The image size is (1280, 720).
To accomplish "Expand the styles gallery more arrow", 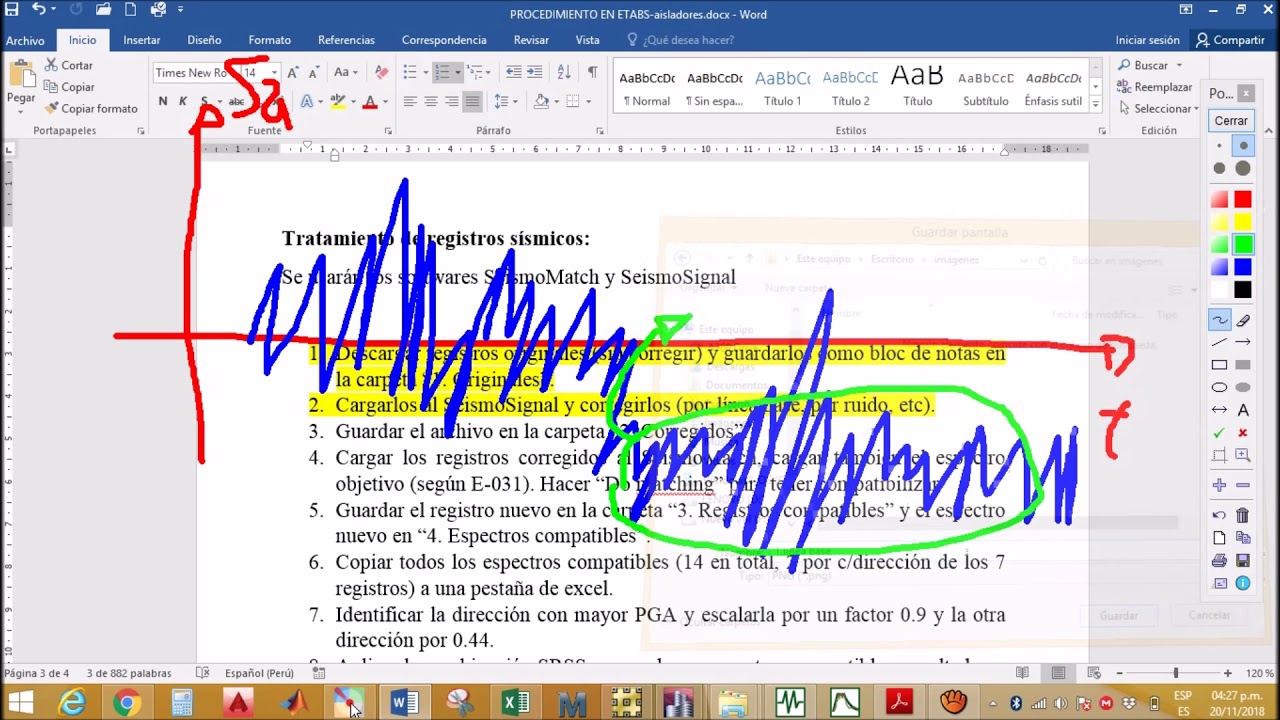I will [1095, 104].
